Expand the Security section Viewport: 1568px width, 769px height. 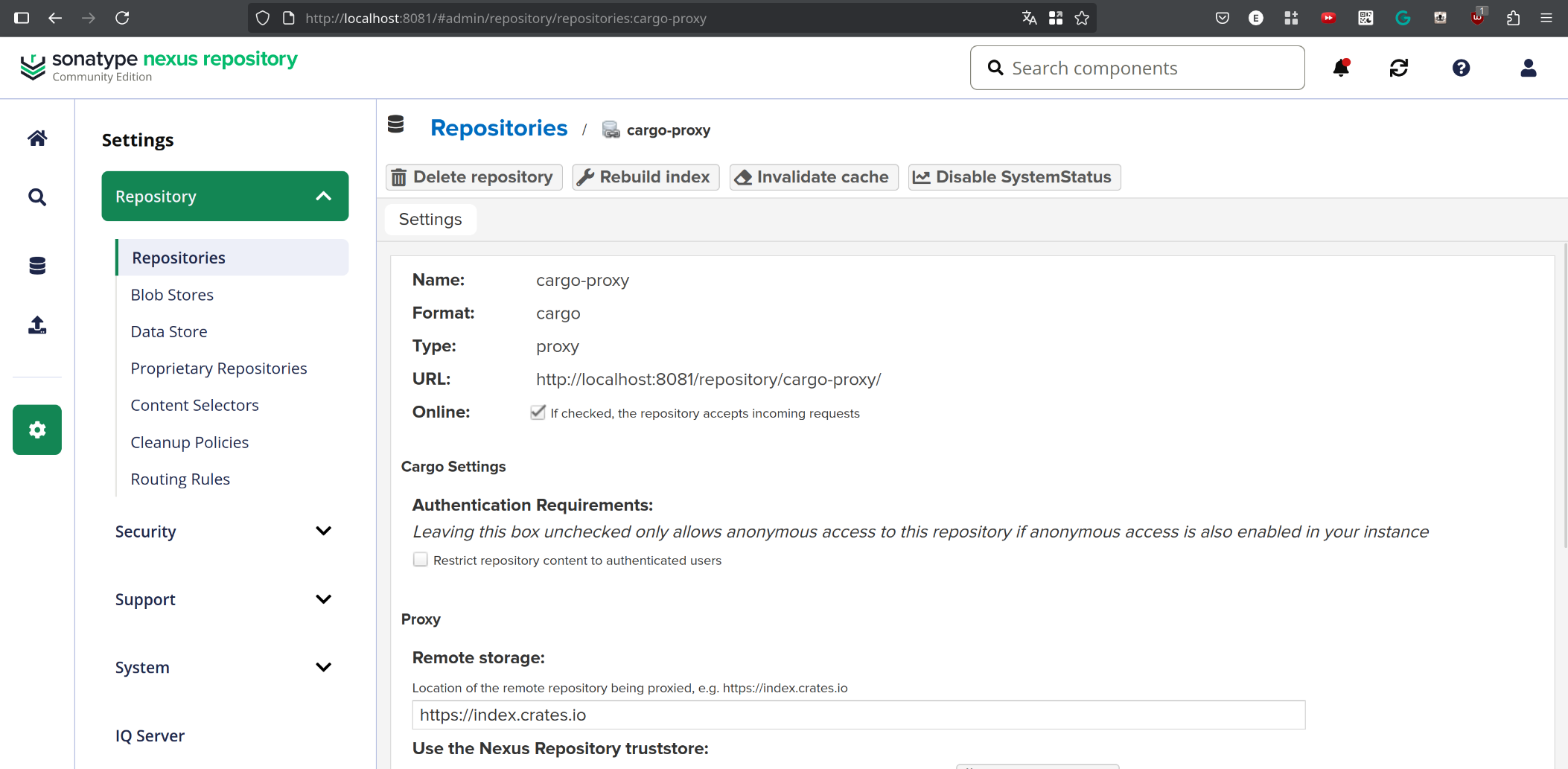point(223,532)
